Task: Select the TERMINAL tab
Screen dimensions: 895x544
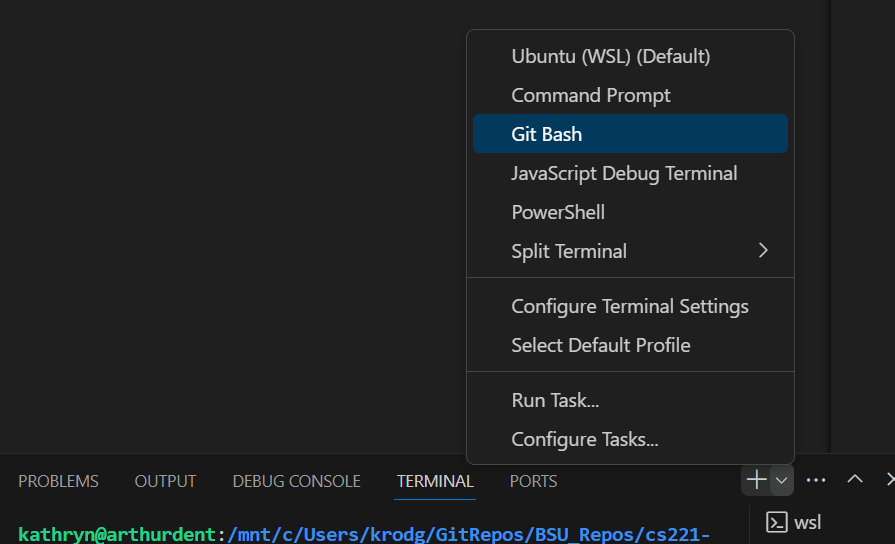Action: click(435, 481)
